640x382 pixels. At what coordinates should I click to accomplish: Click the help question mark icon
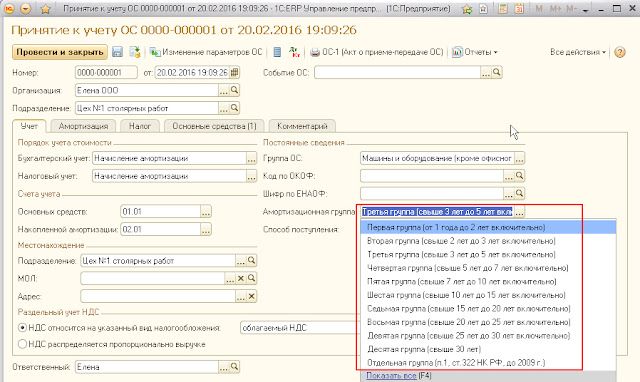[x=620, y=52]
